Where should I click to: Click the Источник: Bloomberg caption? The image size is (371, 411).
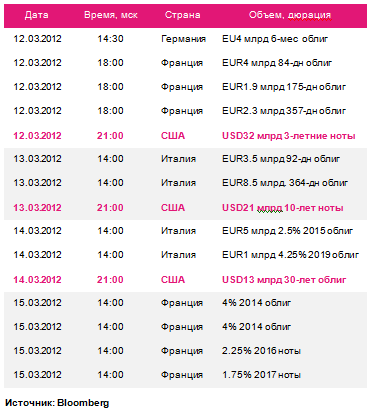pos(57,403)
